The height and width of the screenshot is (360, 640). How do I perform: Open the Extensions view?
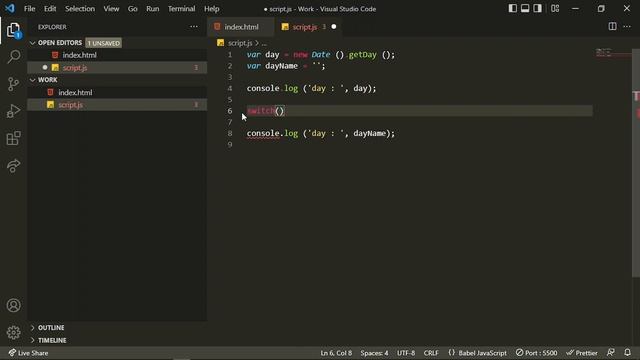click(13, 138)
